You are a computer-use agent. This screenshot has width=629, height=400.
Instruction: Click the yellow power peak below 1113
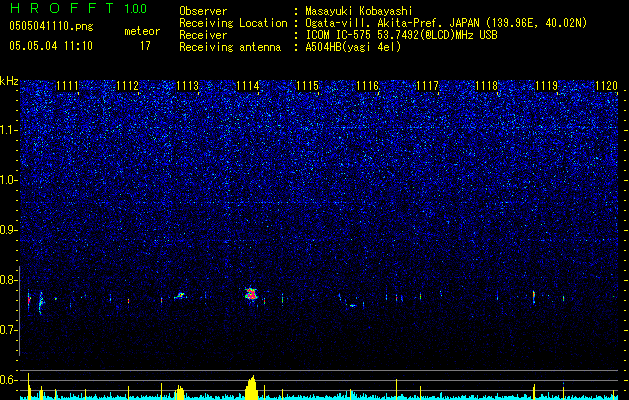click(x=180, y=392)
